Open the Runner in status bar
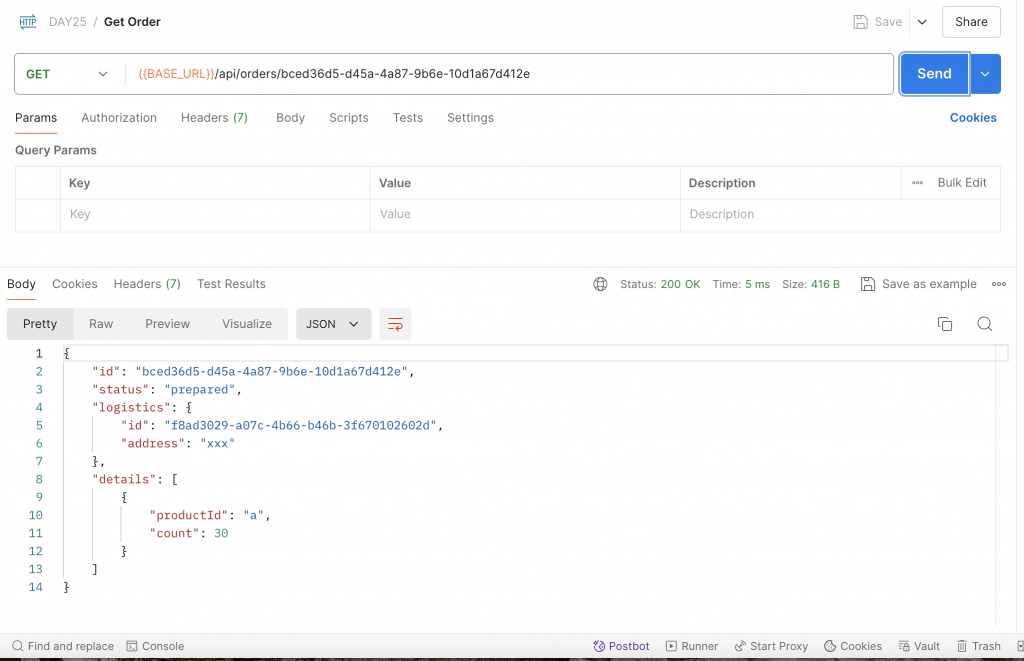 (692, 646)
